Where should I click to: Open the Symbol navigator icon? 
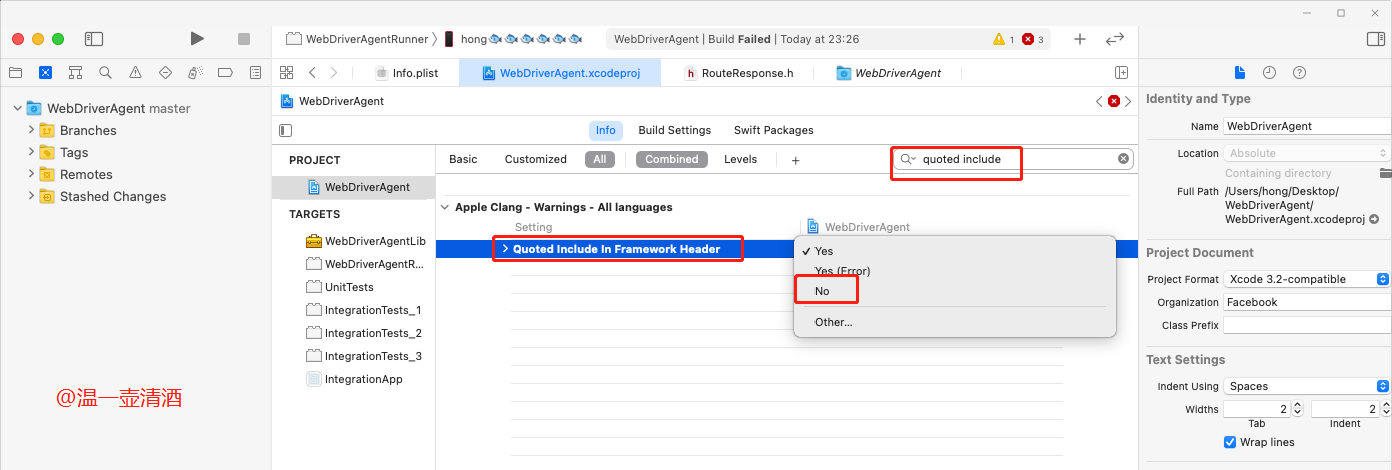75,73
